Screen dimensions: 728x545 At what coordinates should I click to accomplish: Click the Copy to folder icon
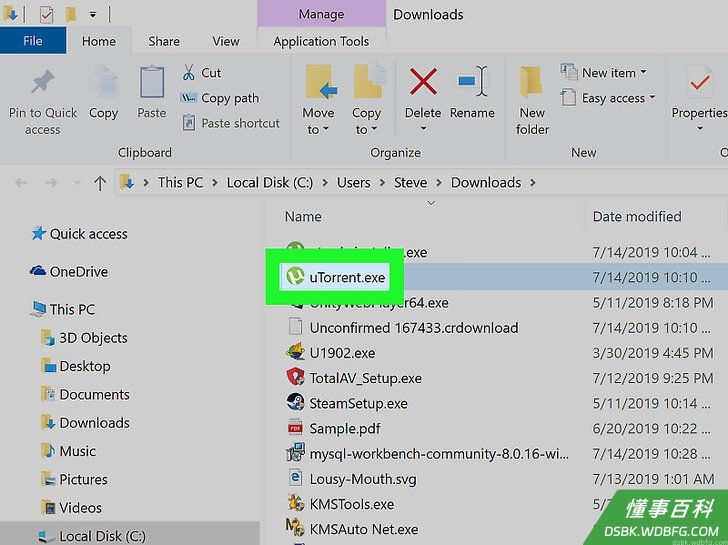[x=369, y=82]
